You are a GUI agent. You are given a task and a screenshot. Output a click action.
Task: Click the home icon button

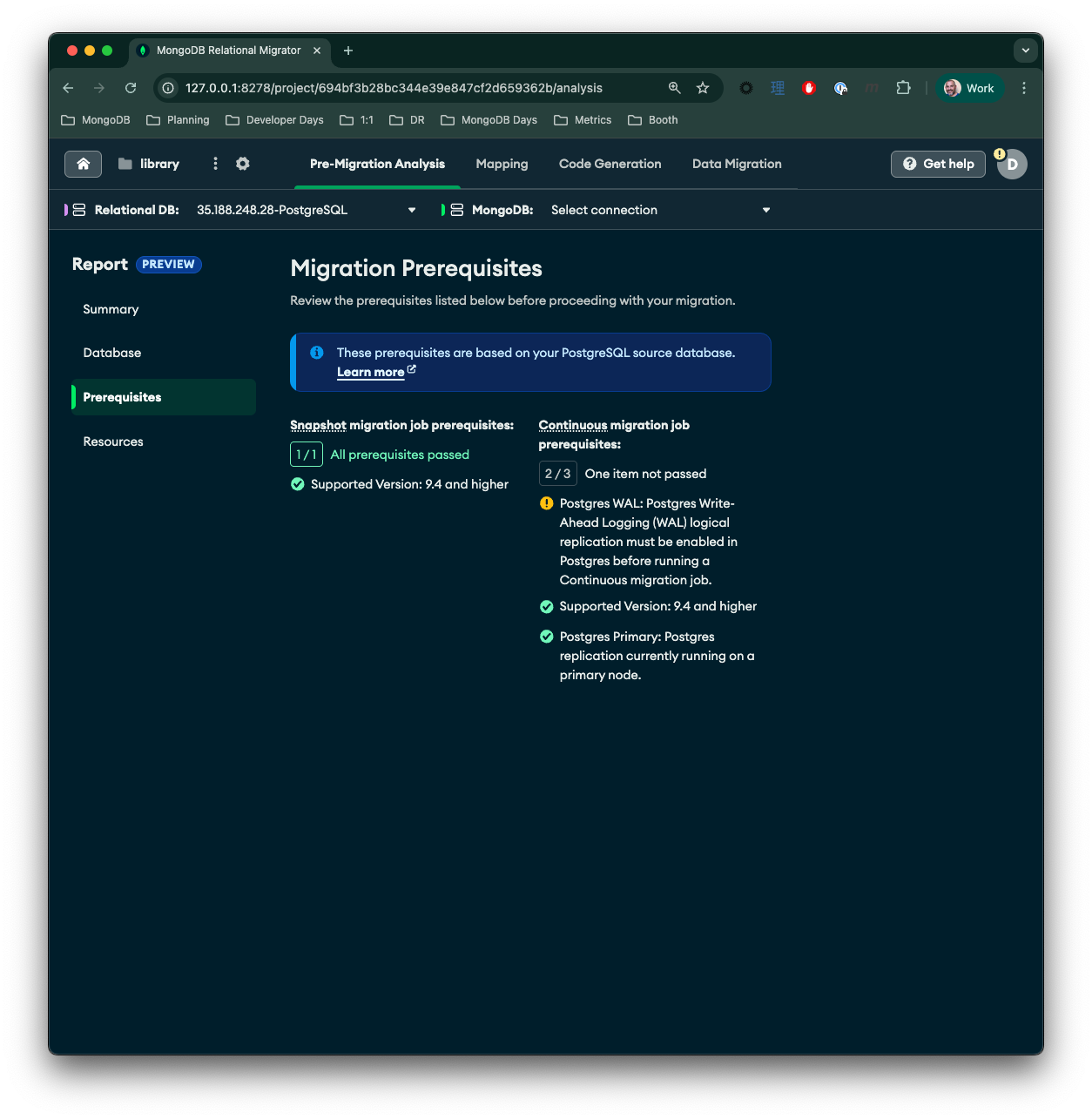point(84,164)
